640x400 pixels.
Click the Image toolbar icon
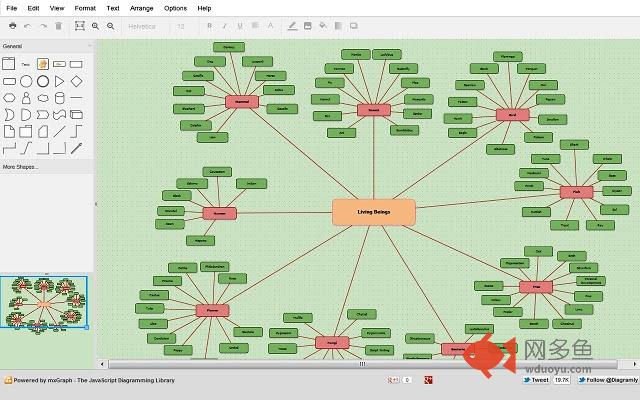point(308,26)
